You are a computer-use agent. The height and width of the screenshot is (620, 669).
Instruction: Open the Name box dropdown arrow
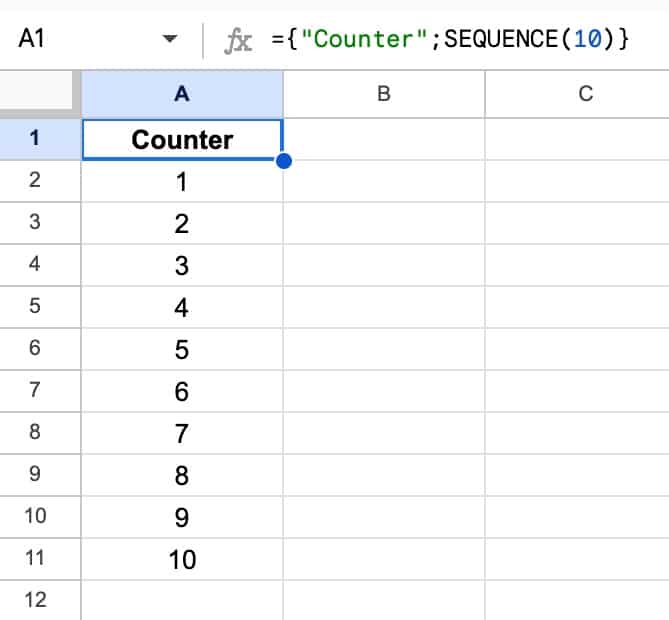pyautogui.click(x=169, y=40)
